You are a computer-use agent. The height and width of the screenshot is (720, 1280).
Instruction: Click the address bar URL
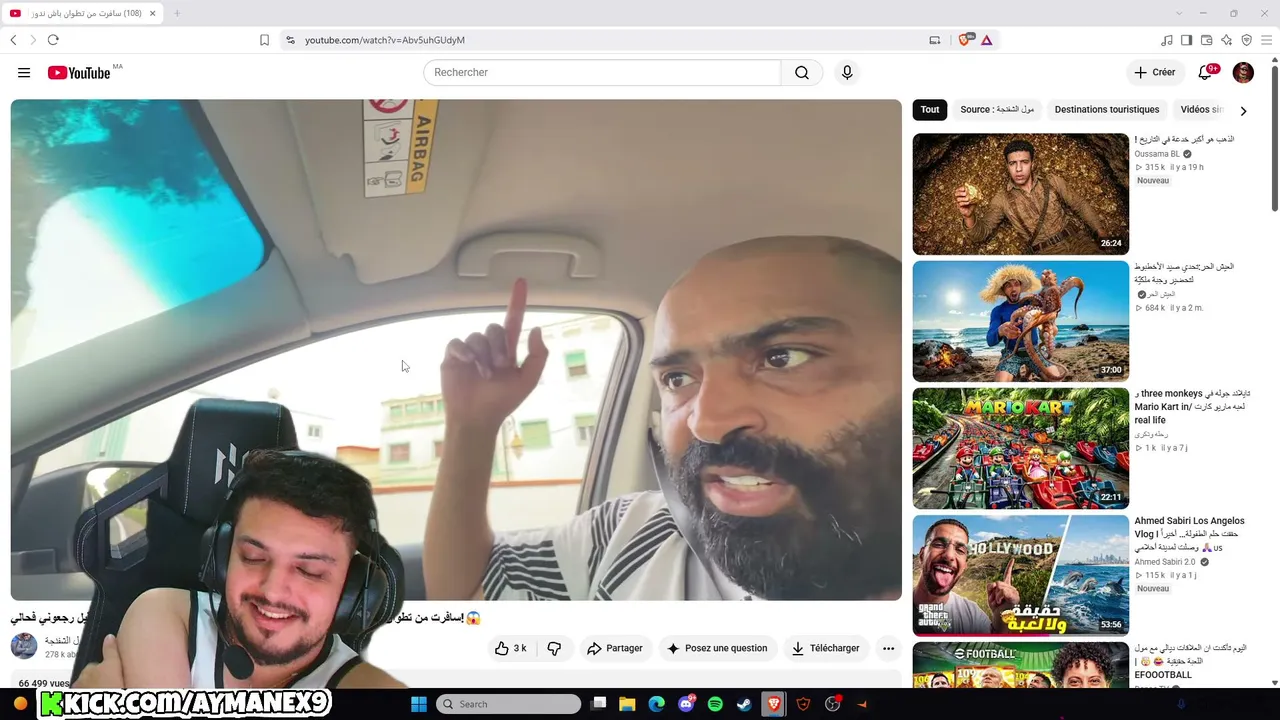(385, 40)
